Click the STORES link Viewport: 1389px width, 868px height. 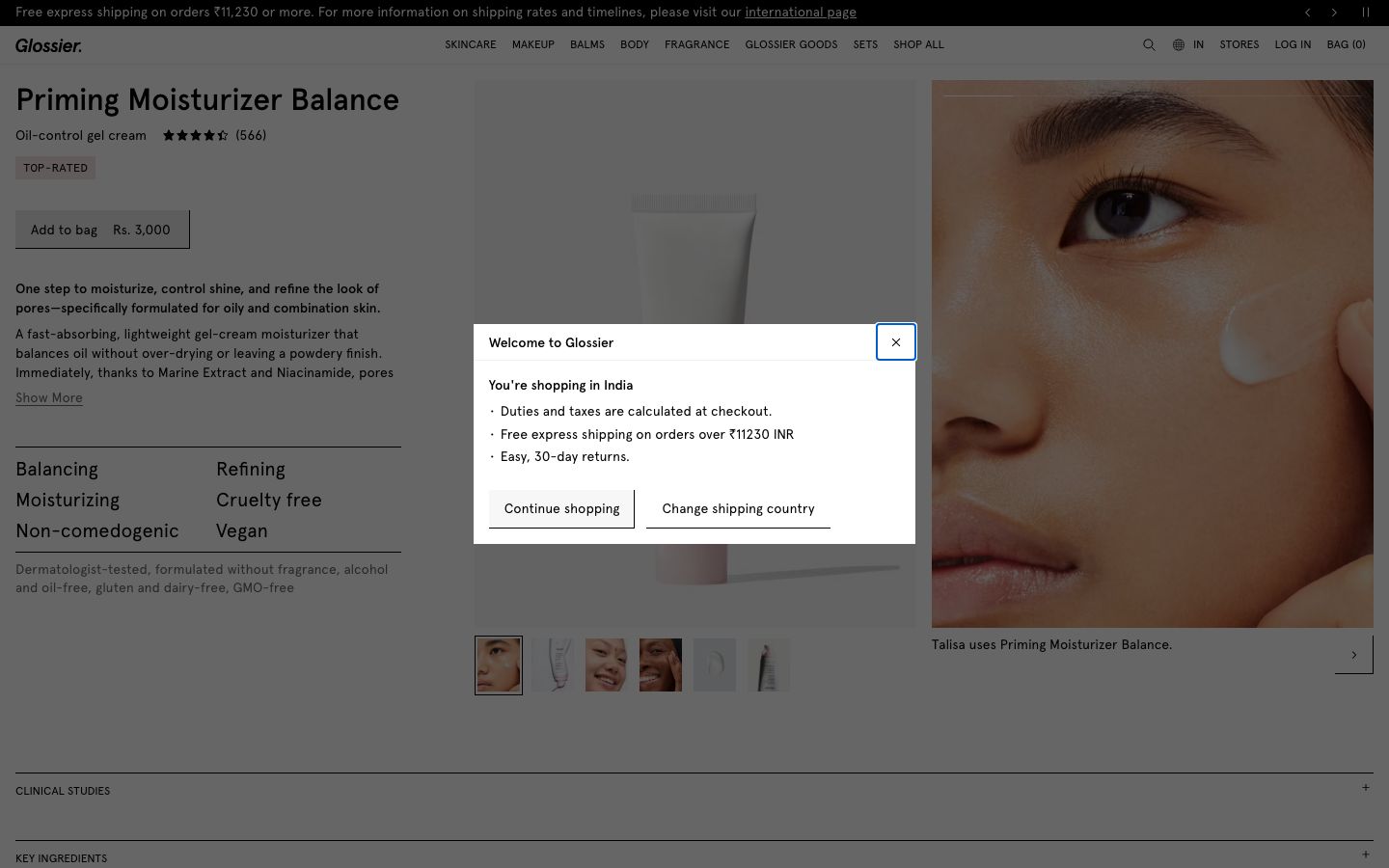1239,44
